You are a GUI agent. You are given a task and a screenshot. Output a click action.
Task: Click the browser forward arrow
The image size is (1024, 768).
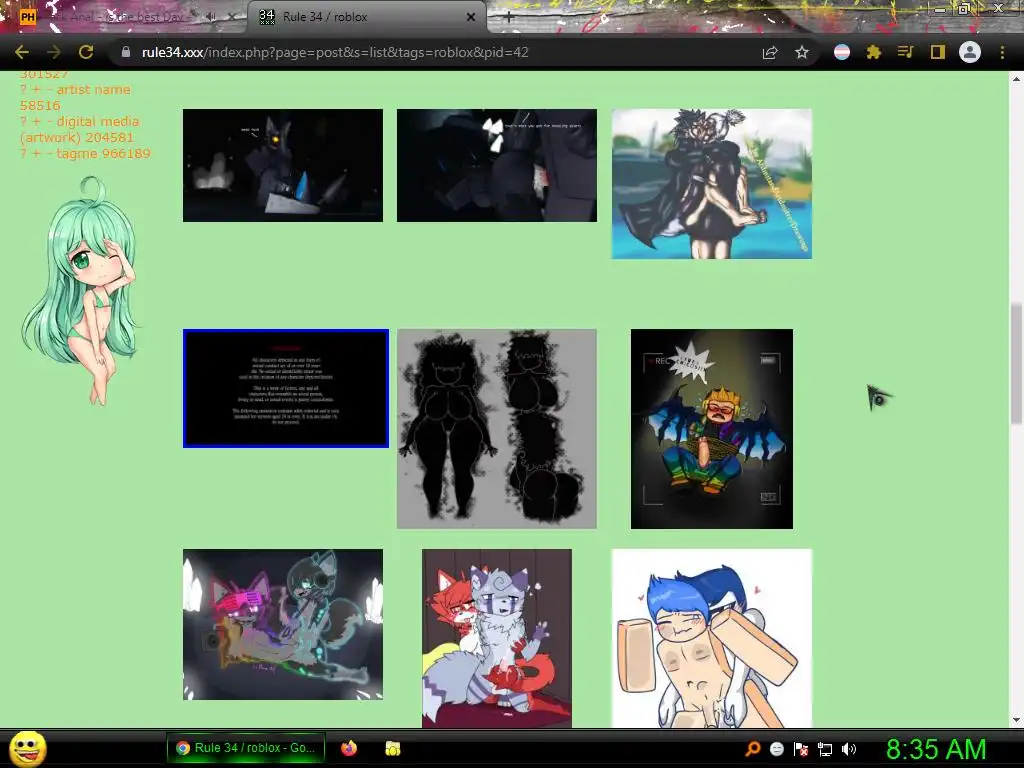54,52
